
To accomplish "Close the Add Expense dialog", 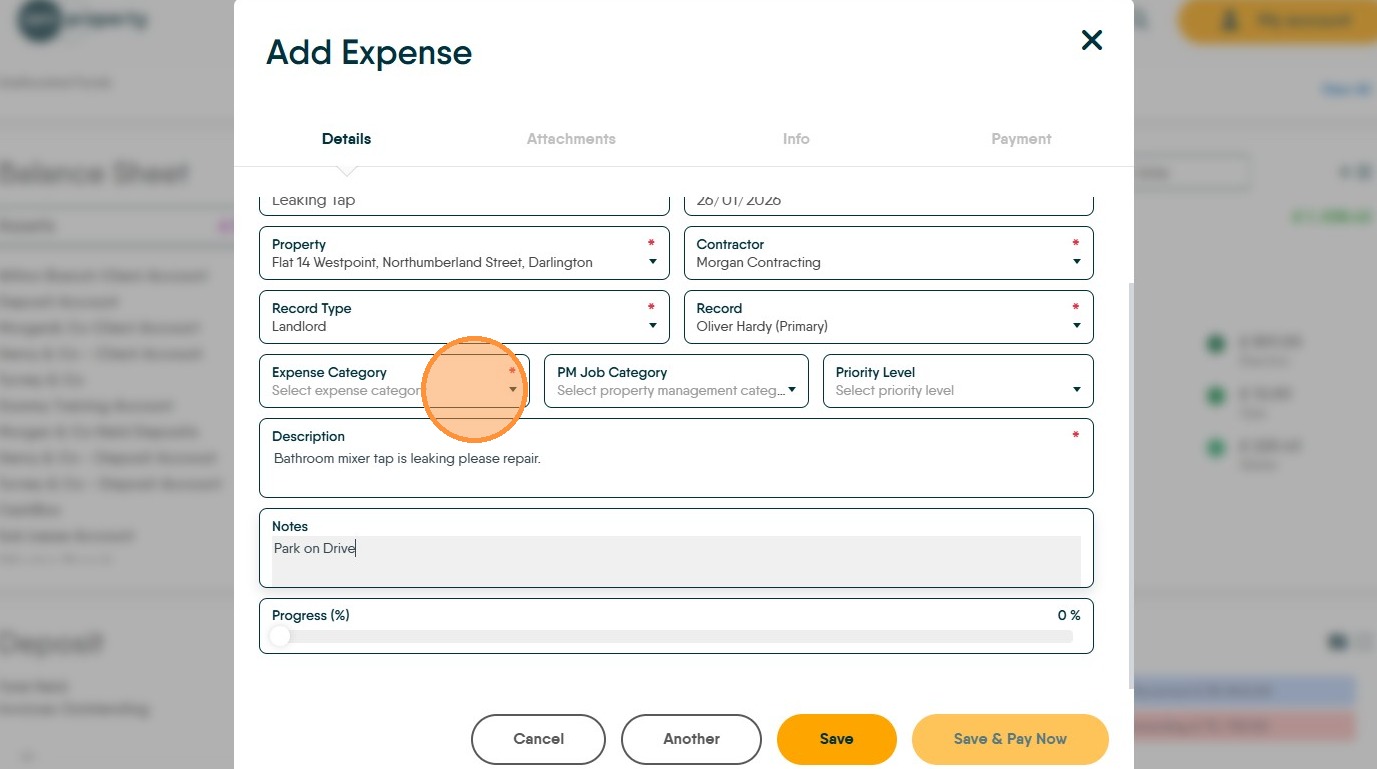I will [1091, 40].
